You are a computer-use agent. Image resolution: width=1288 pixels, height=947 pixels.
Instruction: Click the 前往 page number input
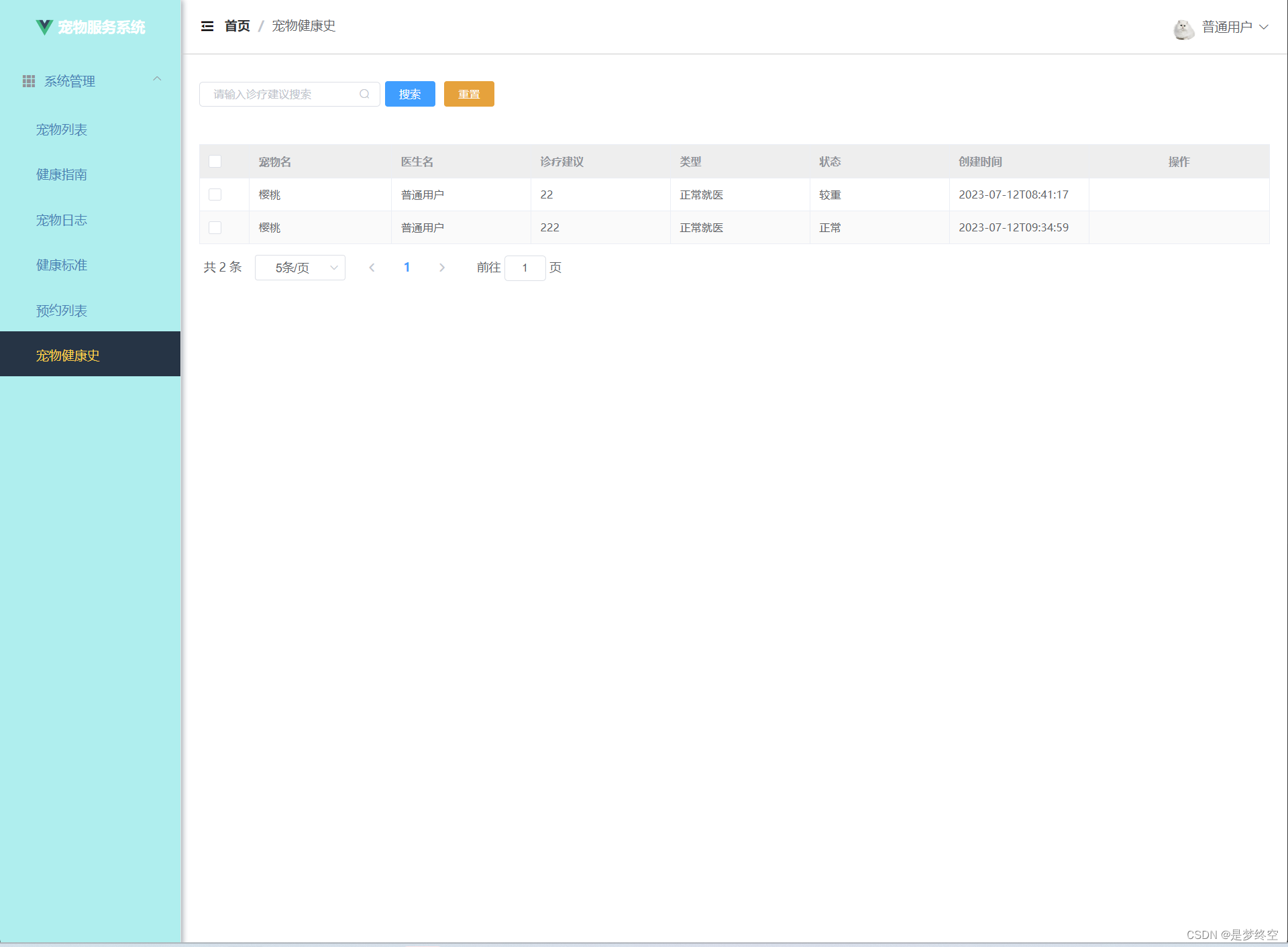pyautogui.click(x=525, y=268)
